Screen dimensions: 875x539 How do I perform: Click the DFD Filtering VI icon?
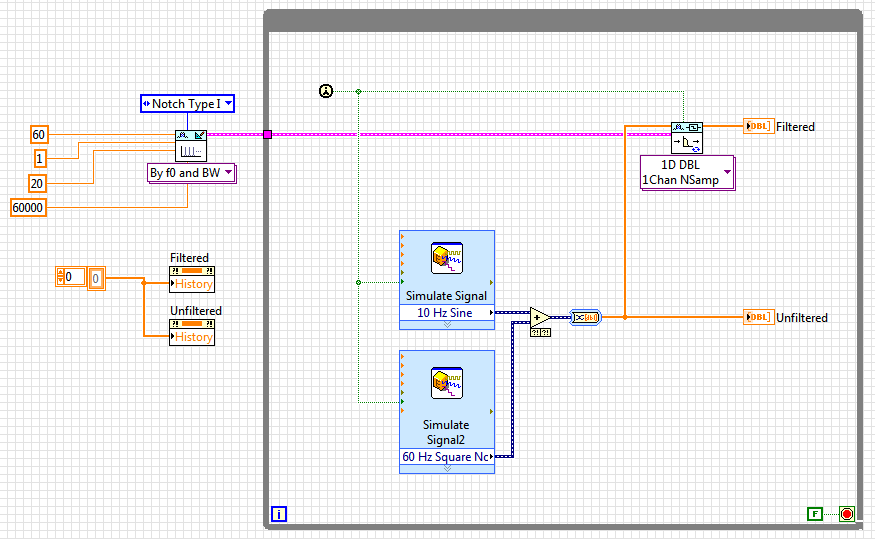point(686,137)
